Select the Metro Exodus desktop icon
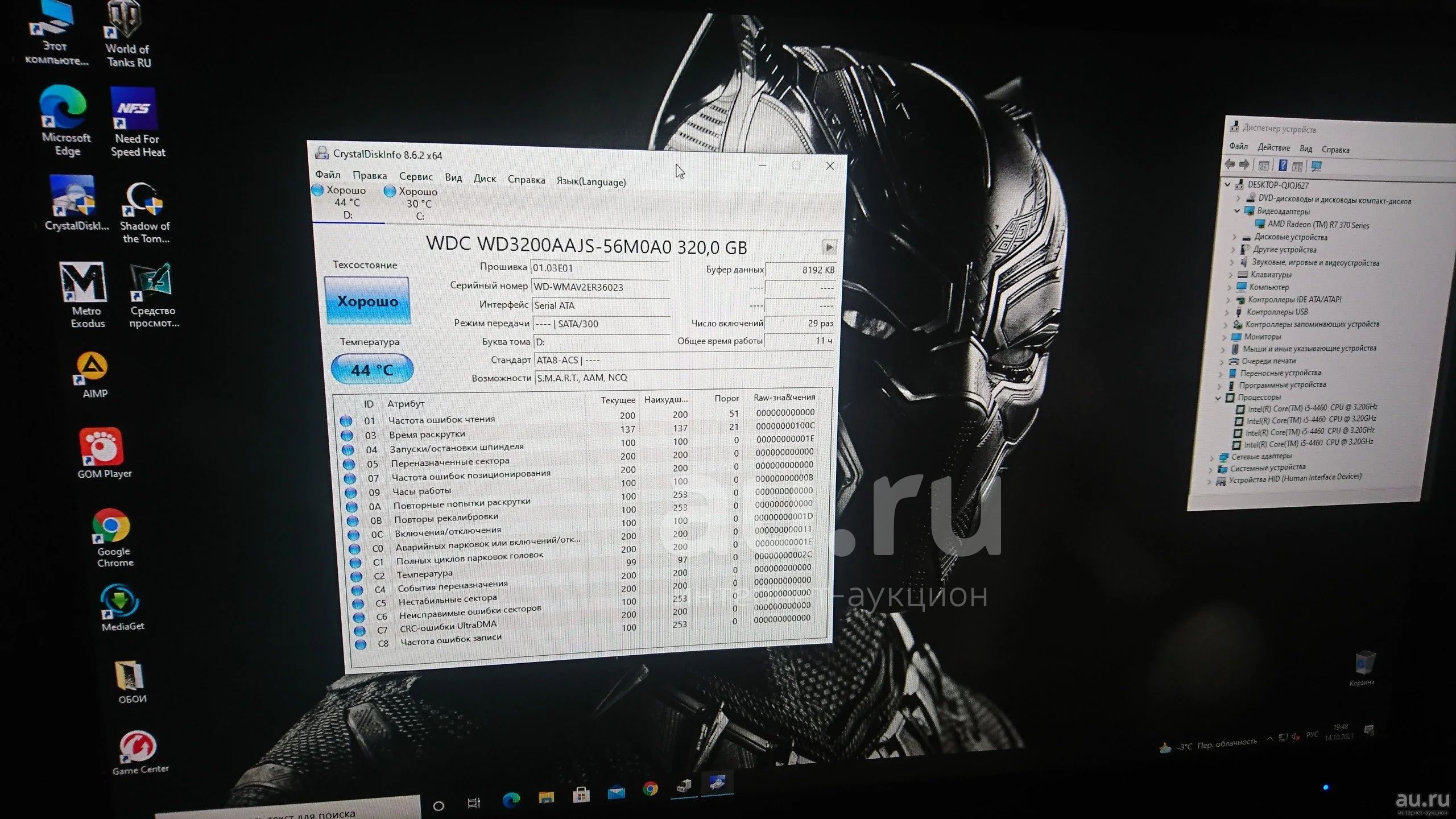 pyautogui.click(x=85, y=295)
